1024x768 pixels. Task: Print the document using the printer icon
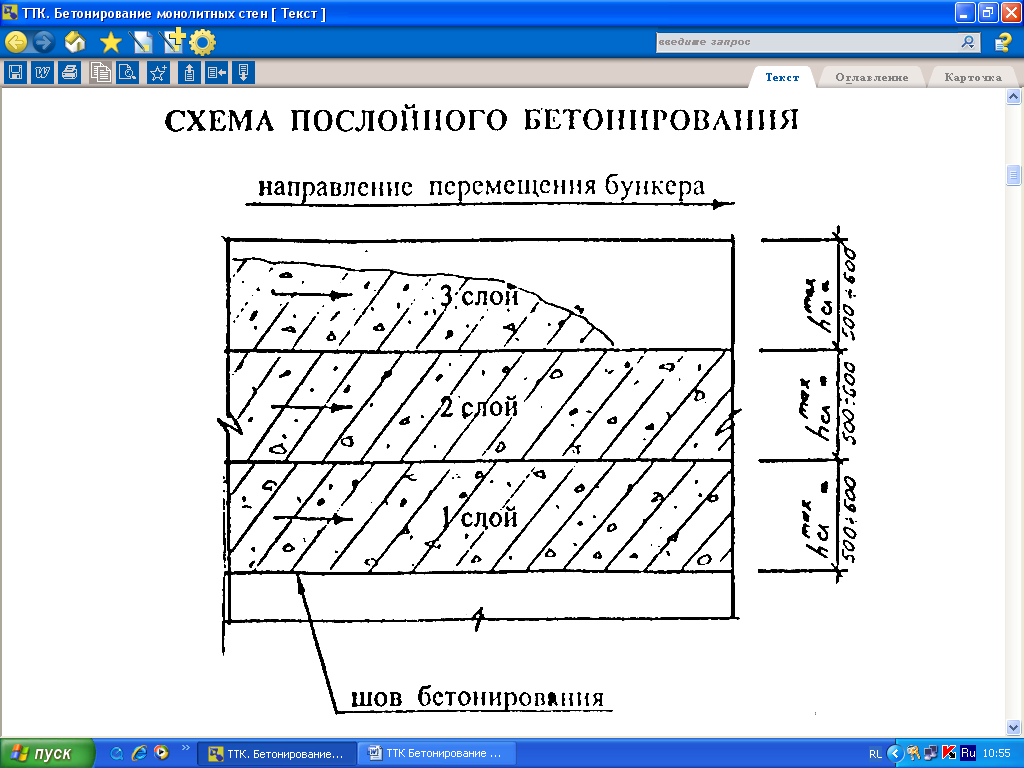(69, 72)
